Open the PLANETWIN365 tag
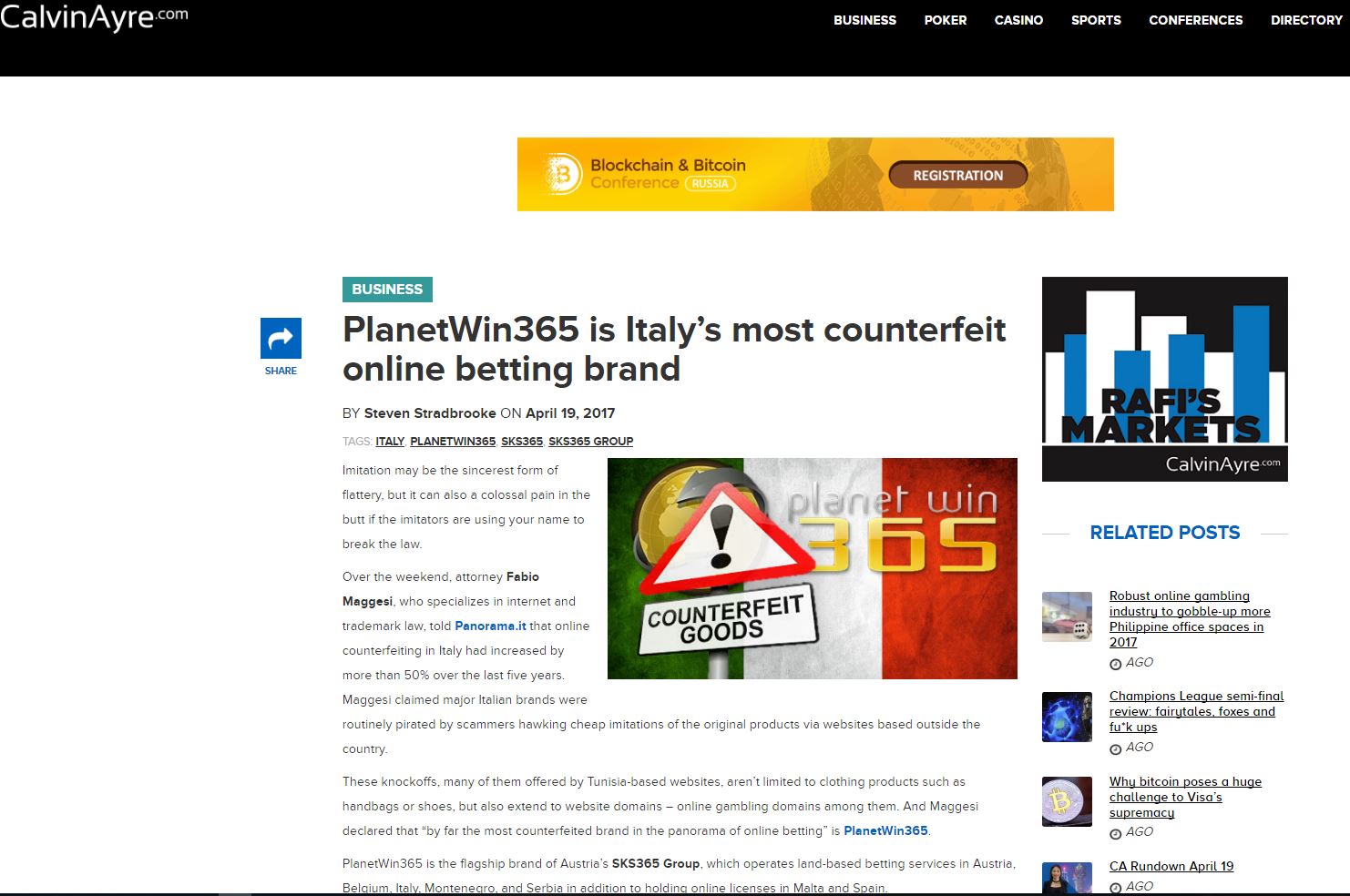The height and width of the screenshot is (896, 1350). (x=453, y=442)
